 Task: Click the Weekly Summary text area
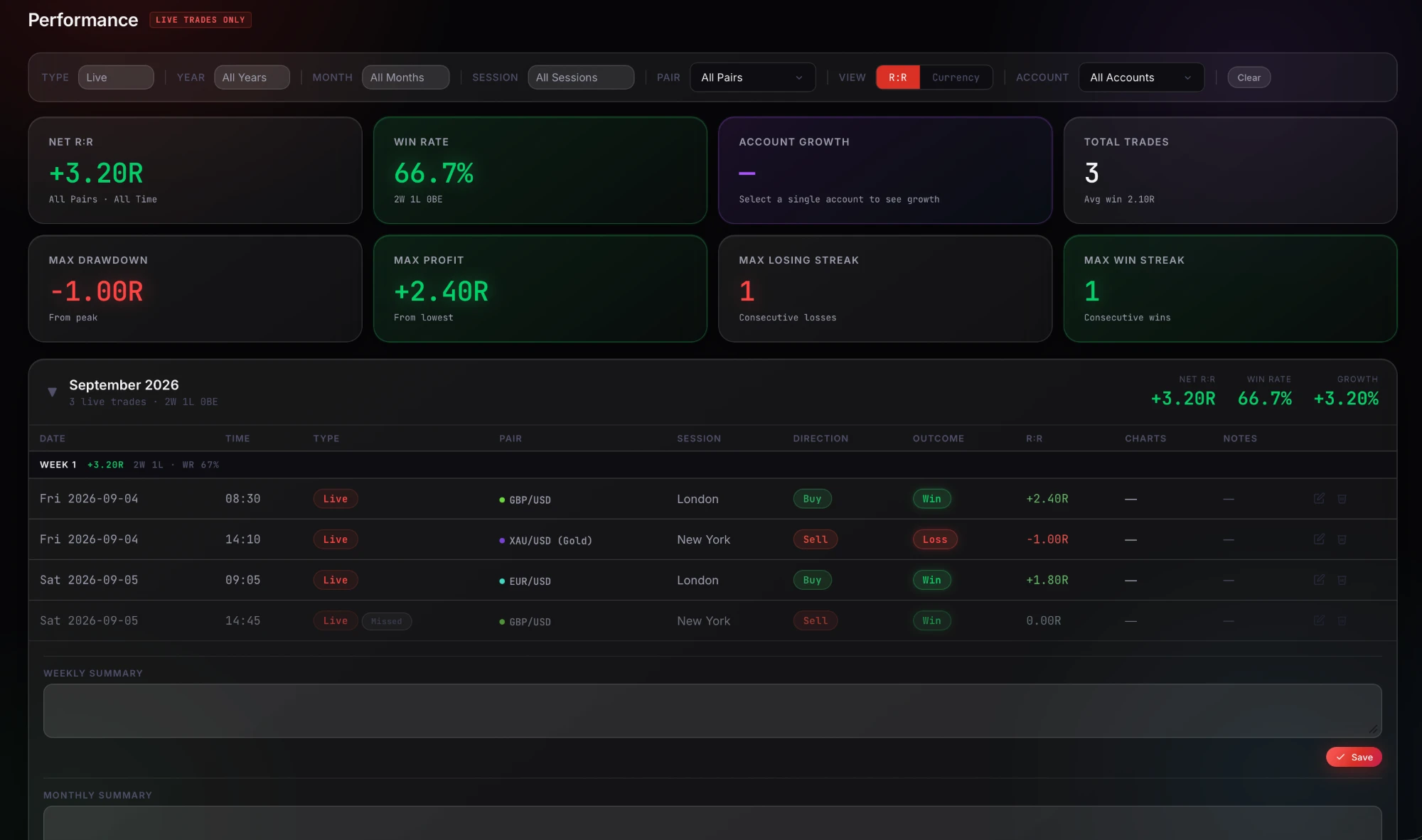pyautogui.click(x=712, y=711)
